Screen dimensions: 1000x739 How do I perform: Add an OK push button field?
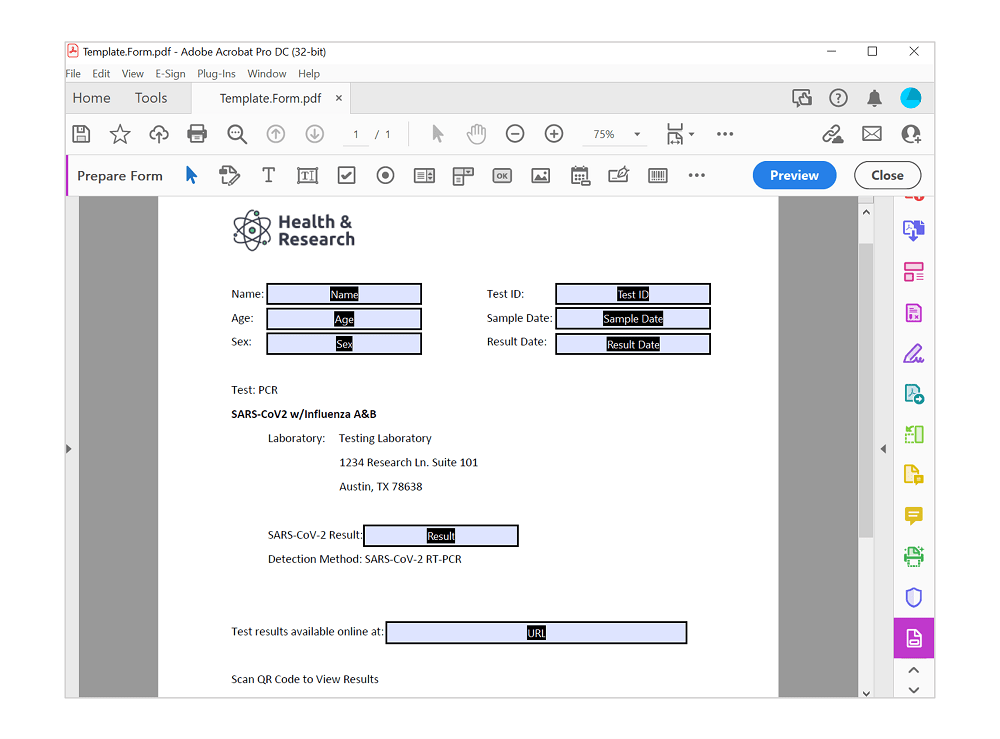coord(501,175)
